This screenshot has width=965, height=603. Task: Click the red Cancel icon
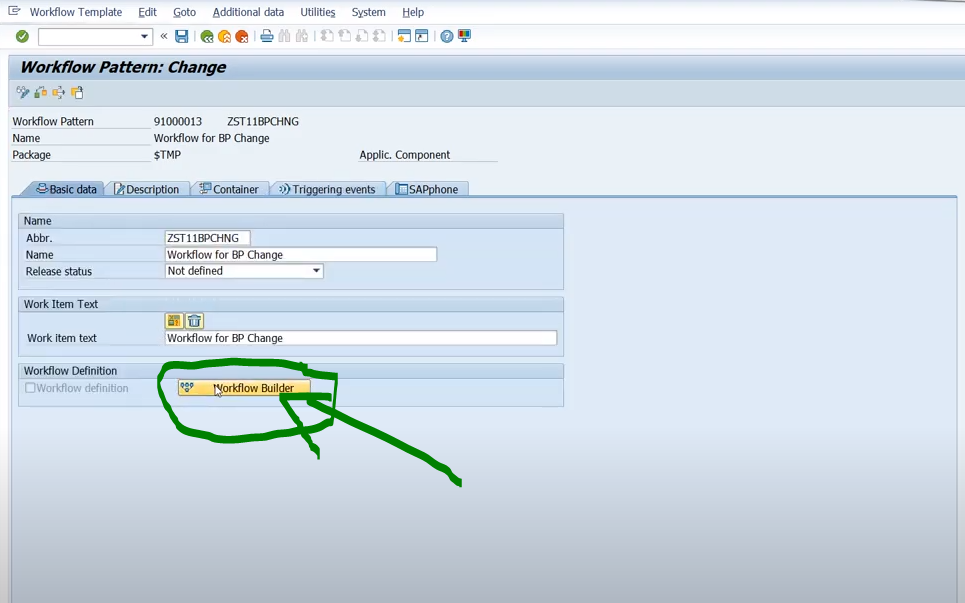[242, 37]
